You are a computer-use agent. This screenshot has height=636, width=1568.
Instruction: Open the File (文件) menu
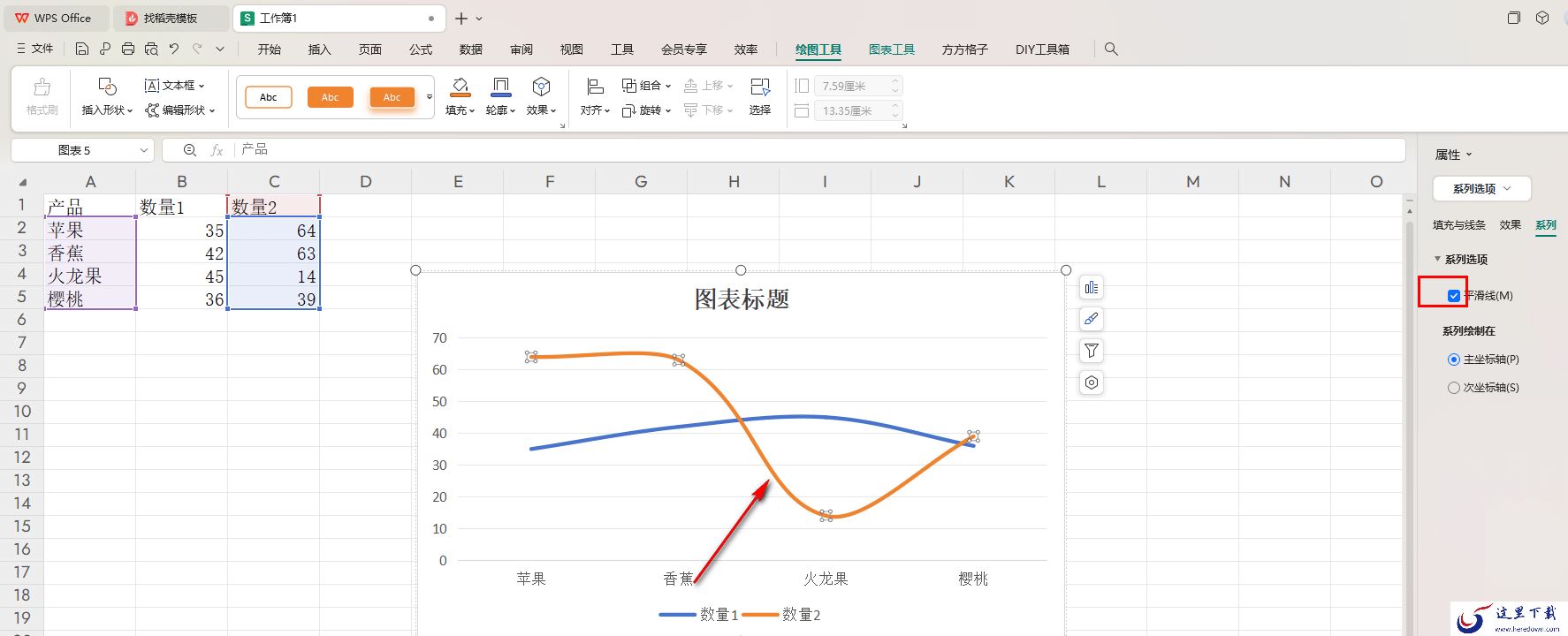35,49
